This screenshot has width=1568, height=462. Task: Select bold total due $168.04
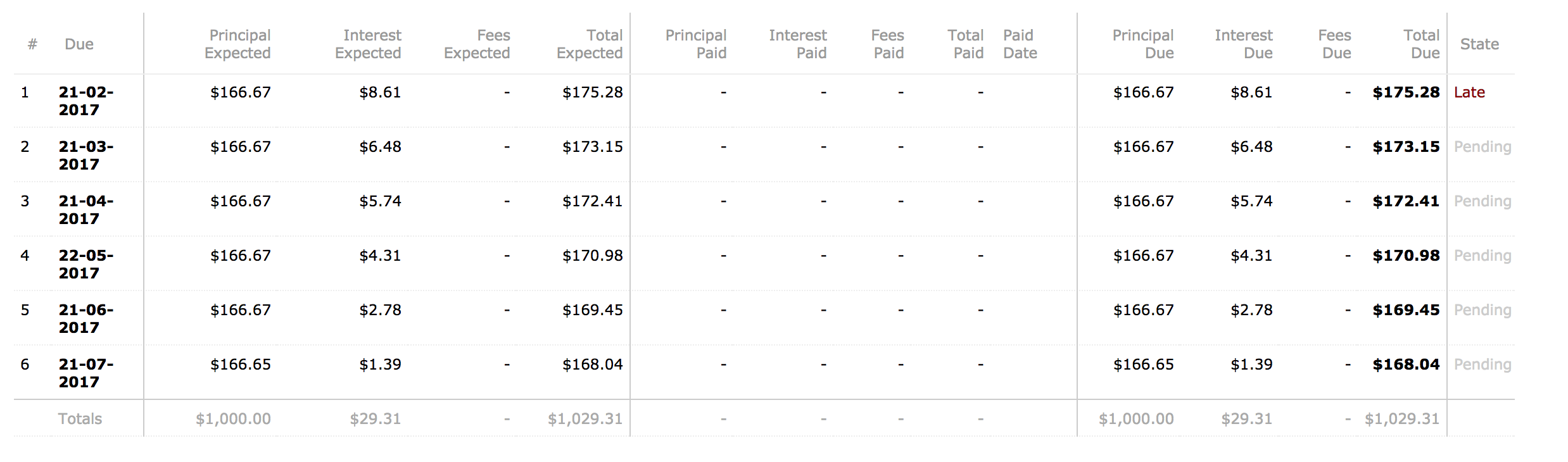coord(1406,365)
